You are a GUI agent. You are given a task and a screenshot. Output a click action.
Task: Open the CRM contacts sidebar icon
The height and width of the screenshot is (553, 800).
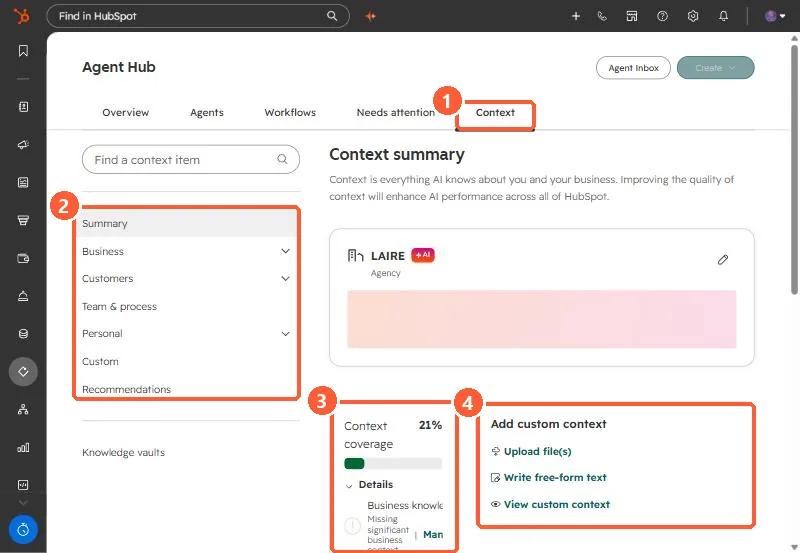(23, 107)
